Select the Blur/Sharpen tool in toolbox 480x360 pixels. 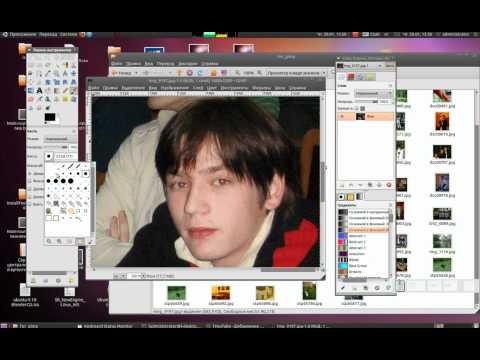point(31,108)
